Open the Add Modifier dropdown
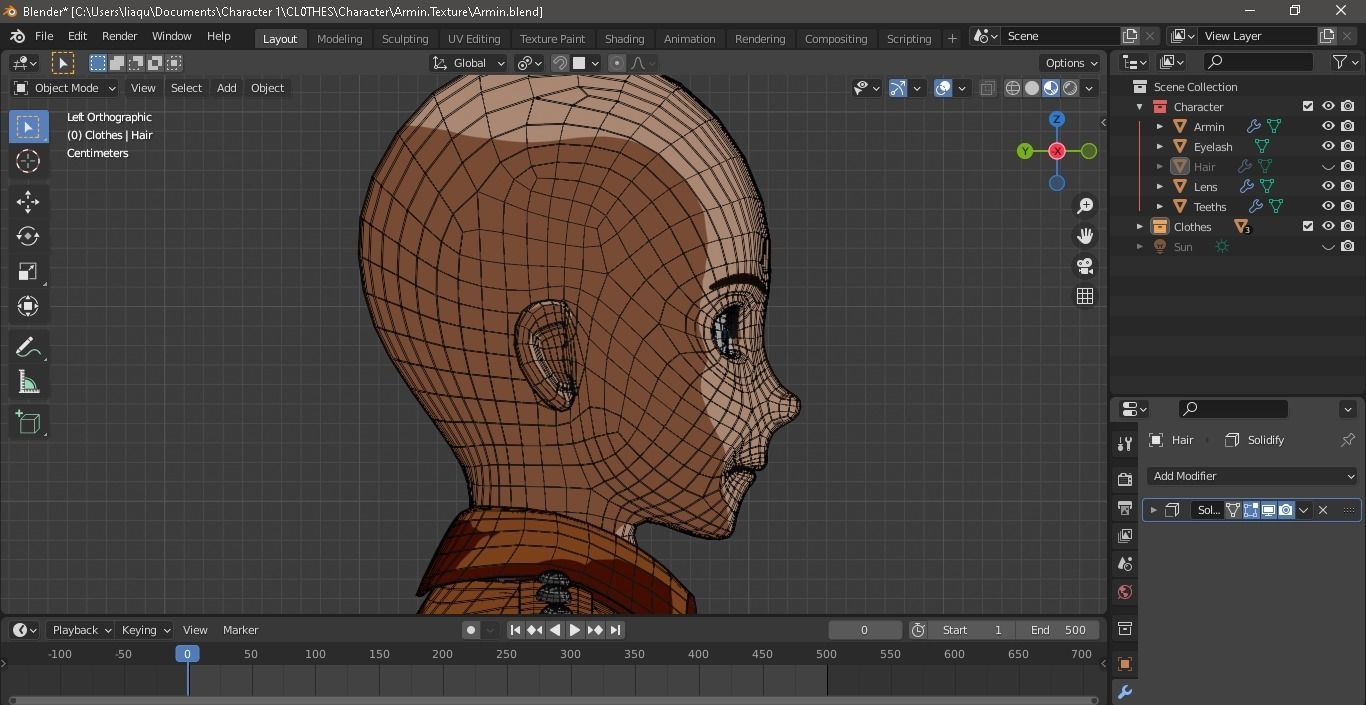Screen dimensions: 1366x705 (1252, 475)
